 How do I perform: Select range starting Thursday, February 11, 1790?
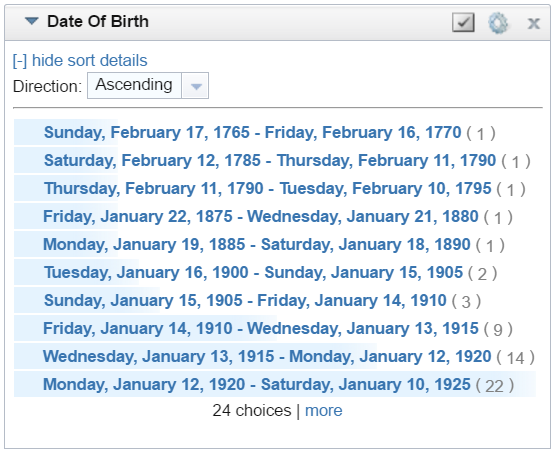click(x=267, y=188)
